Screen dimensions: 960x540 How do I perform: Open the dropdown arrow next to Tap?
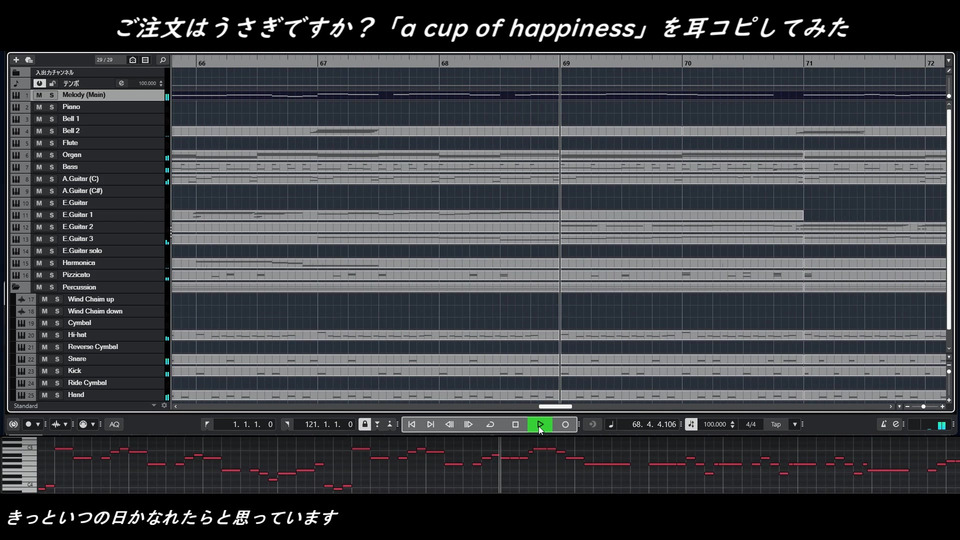tap(795, 424)
